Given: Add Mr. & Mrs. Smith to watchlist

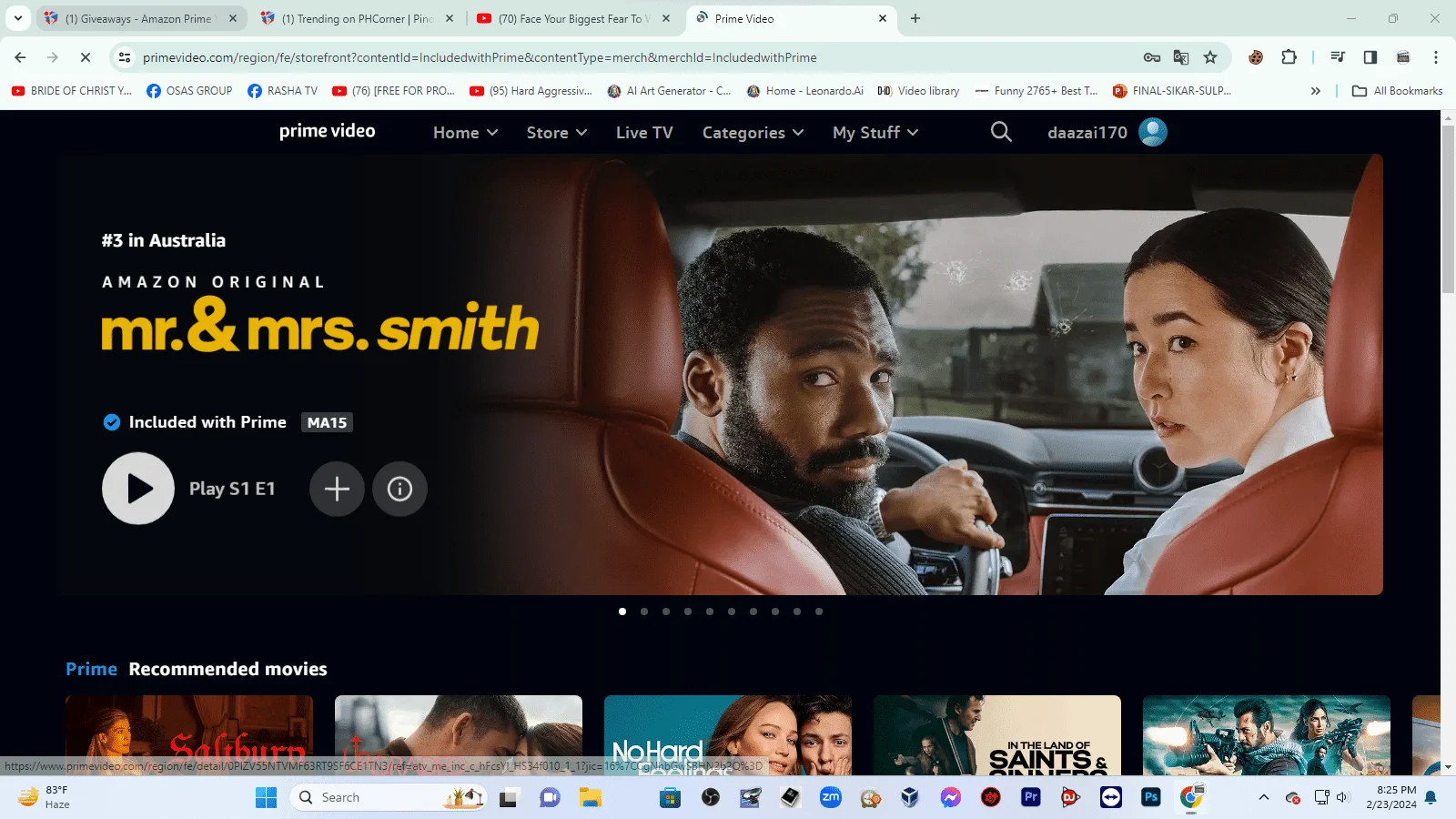Looking at the screenshot, I should pyautogui.click(x=337, y=489).
